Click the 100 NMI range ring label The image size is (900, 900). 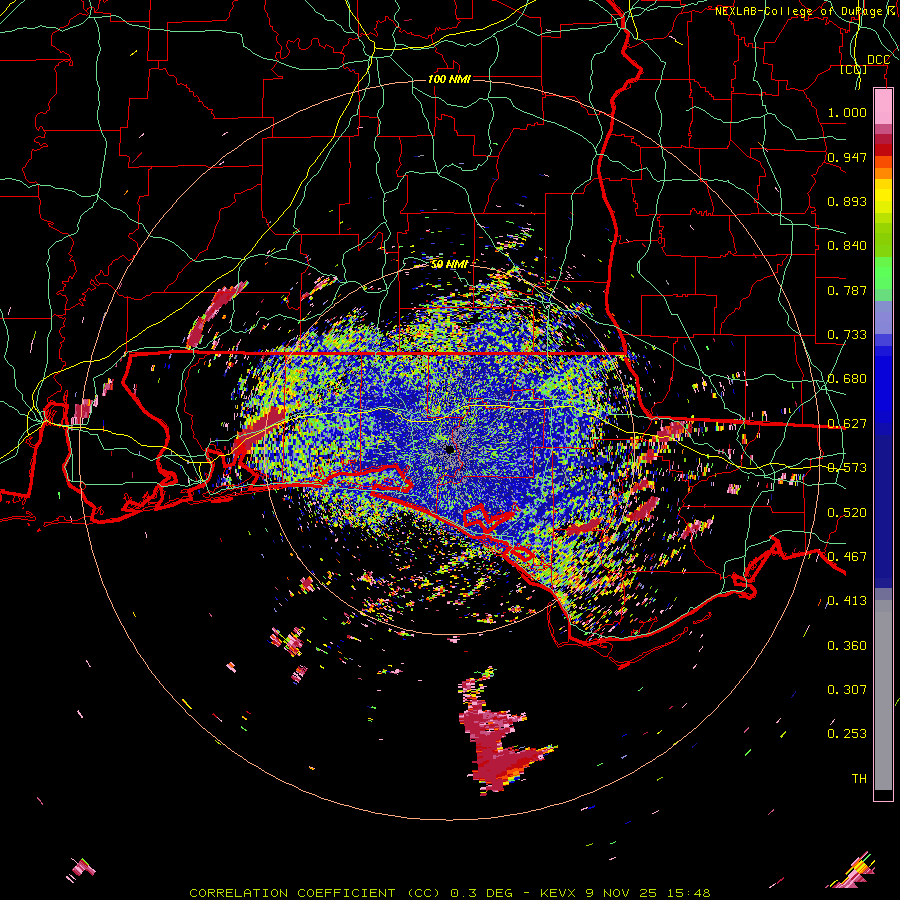(449, 79)
